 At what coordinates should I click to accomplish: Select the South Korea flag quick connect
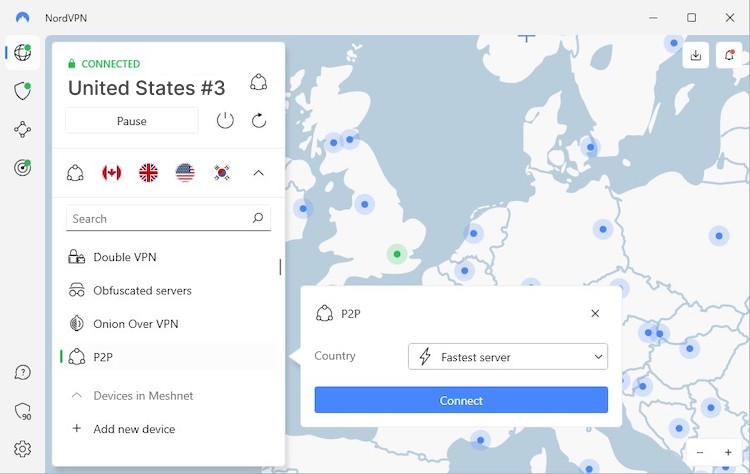pyautogui.click(x=221, y=173)
